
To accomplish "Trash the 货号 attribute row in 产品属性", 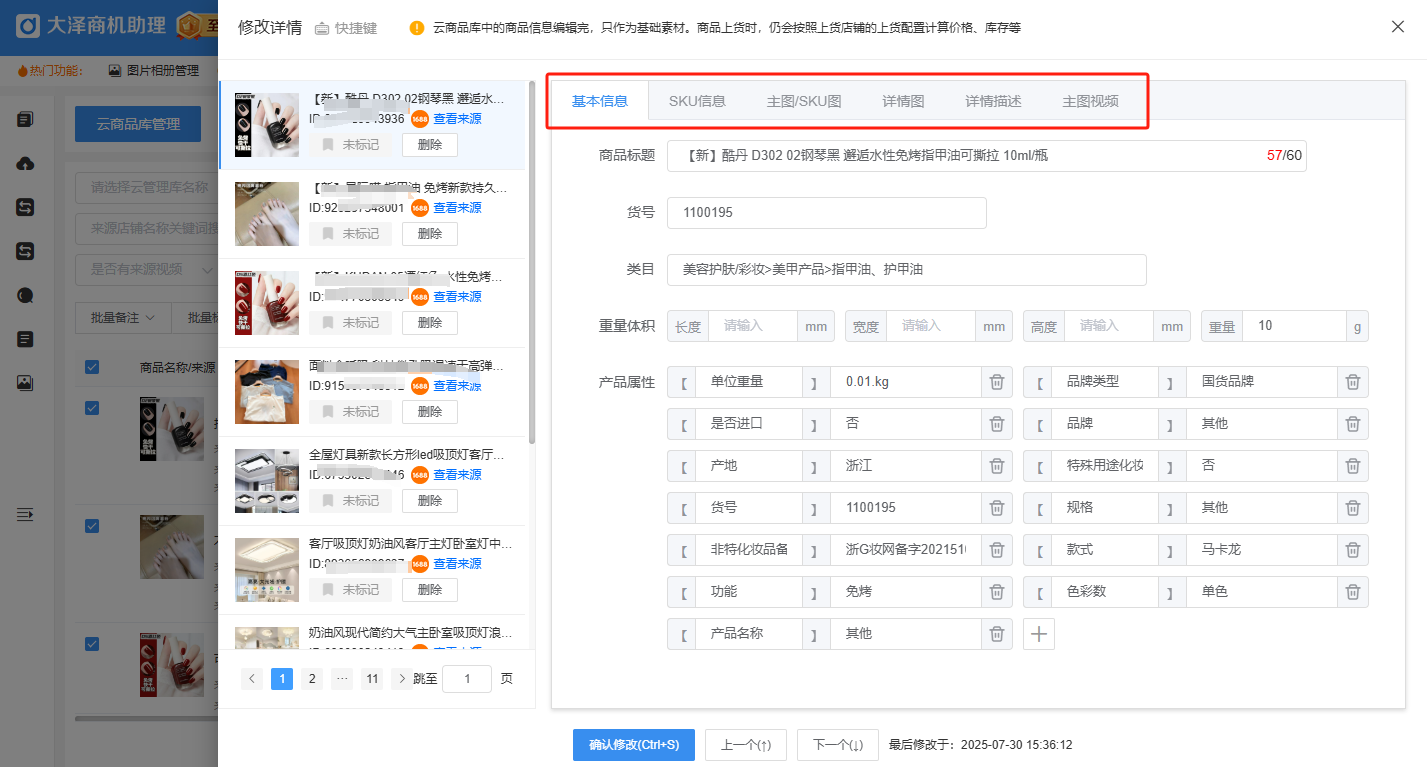I will [997, 508].
